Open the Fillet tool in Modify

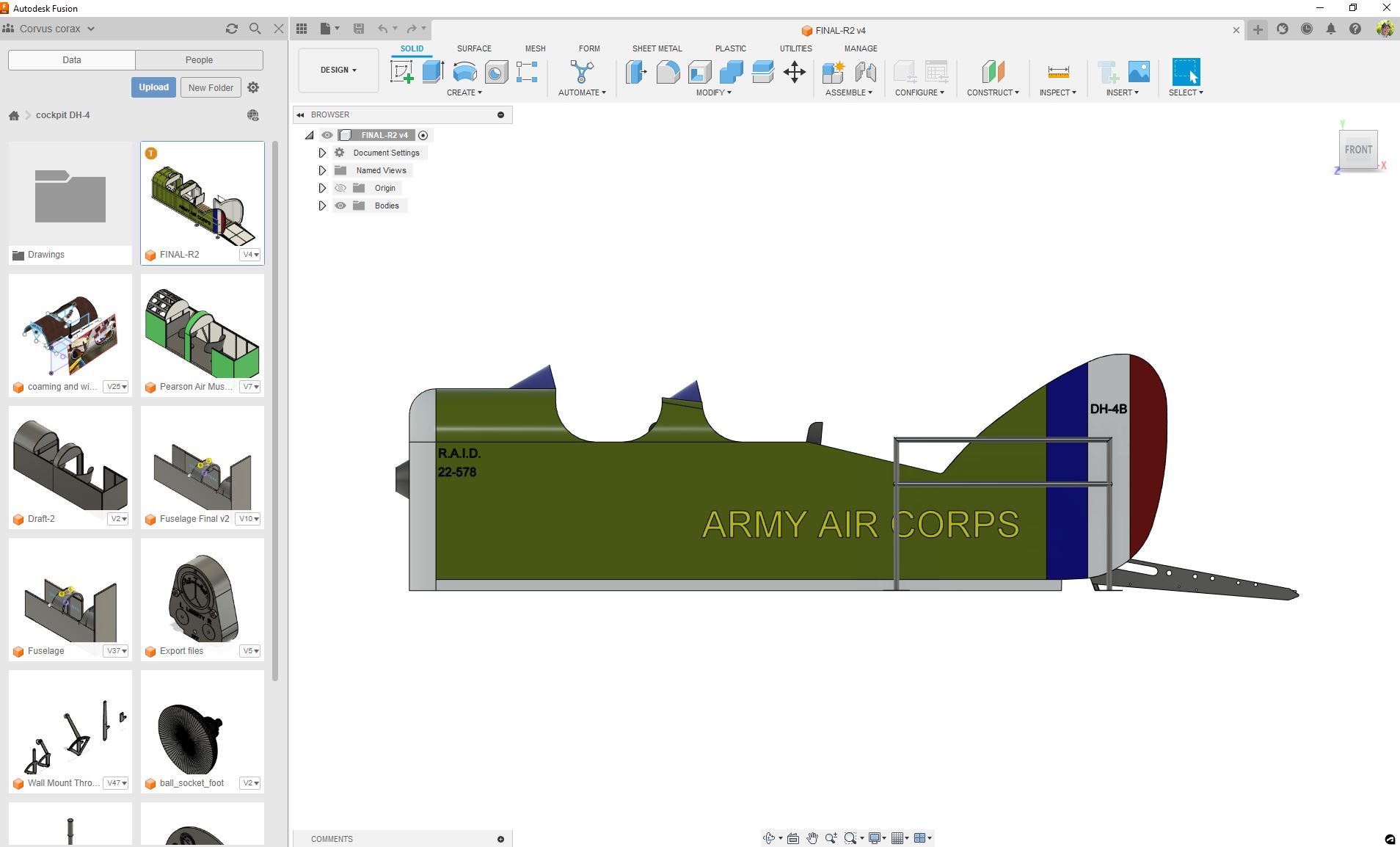point(668,73)
